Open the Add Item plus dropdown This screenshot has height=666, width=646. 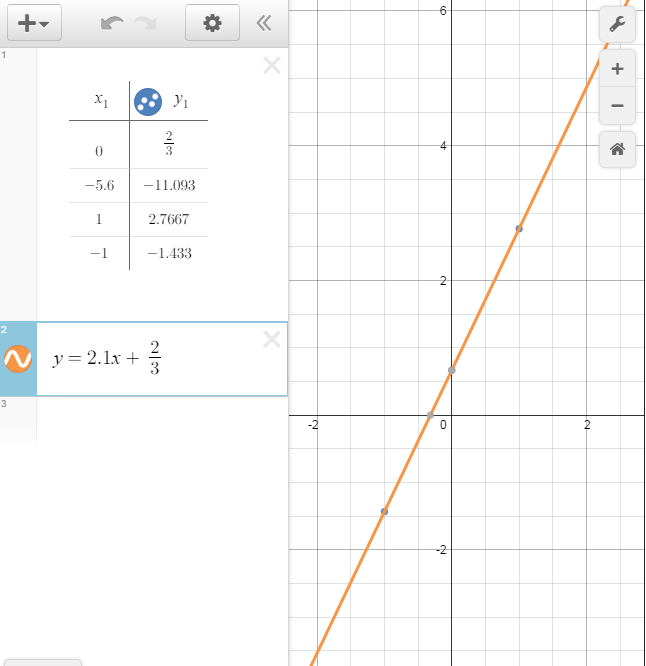34,23
